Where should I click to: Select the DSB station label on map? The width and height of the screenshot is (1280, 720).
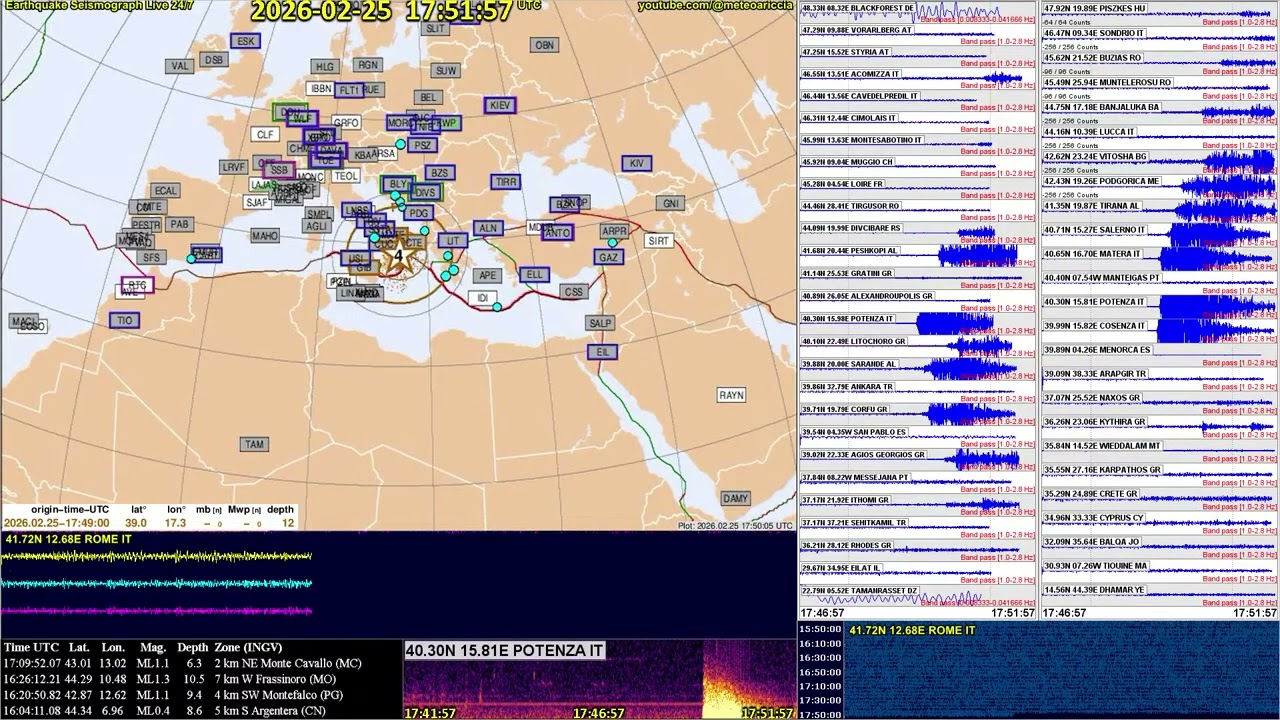tap(214, 60)
